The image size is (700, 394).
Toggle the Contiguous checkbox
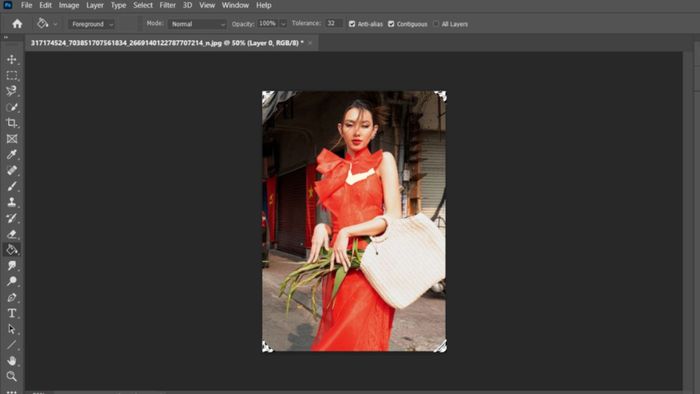coord(391,24)
